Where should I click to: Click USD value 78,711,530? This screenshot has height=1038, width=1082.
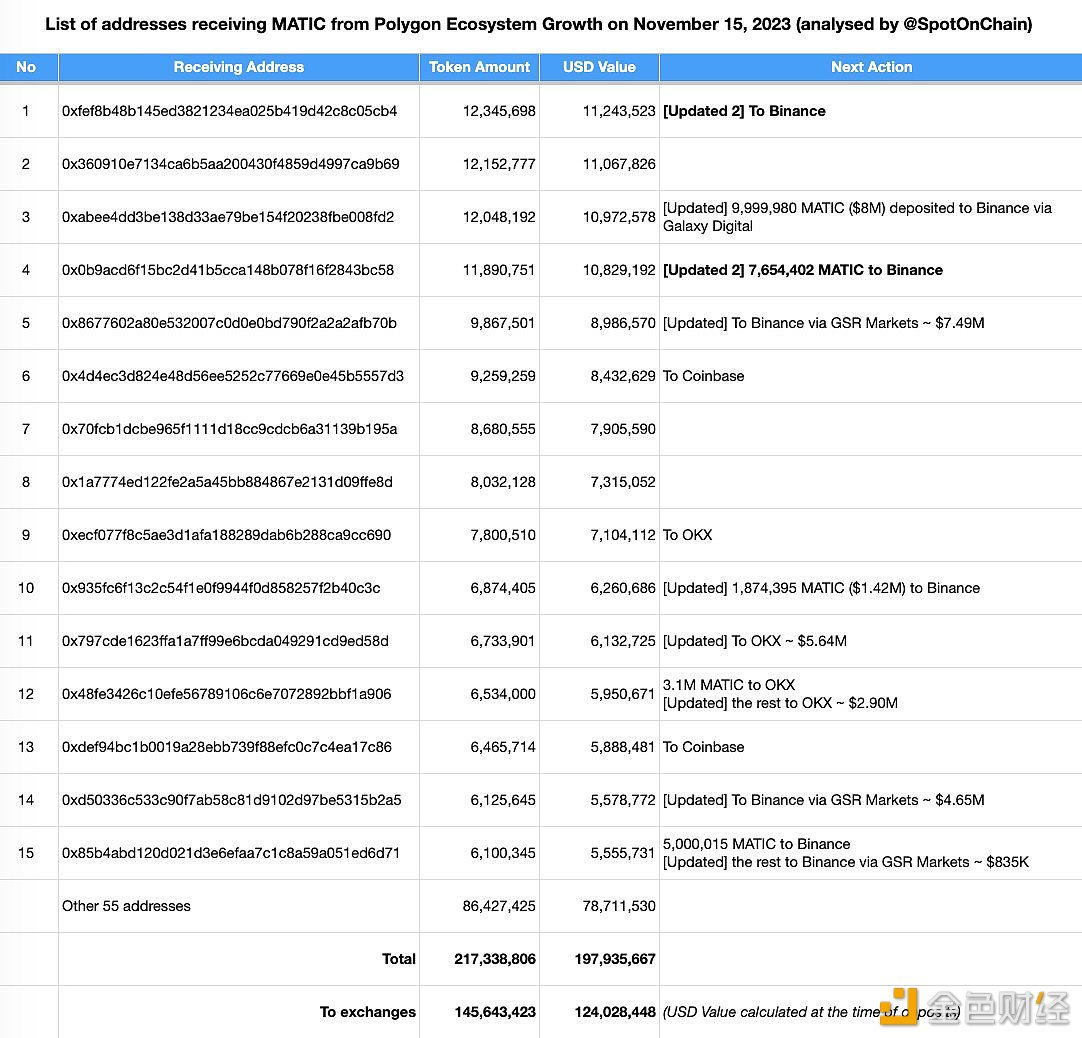tap(619, 906)
